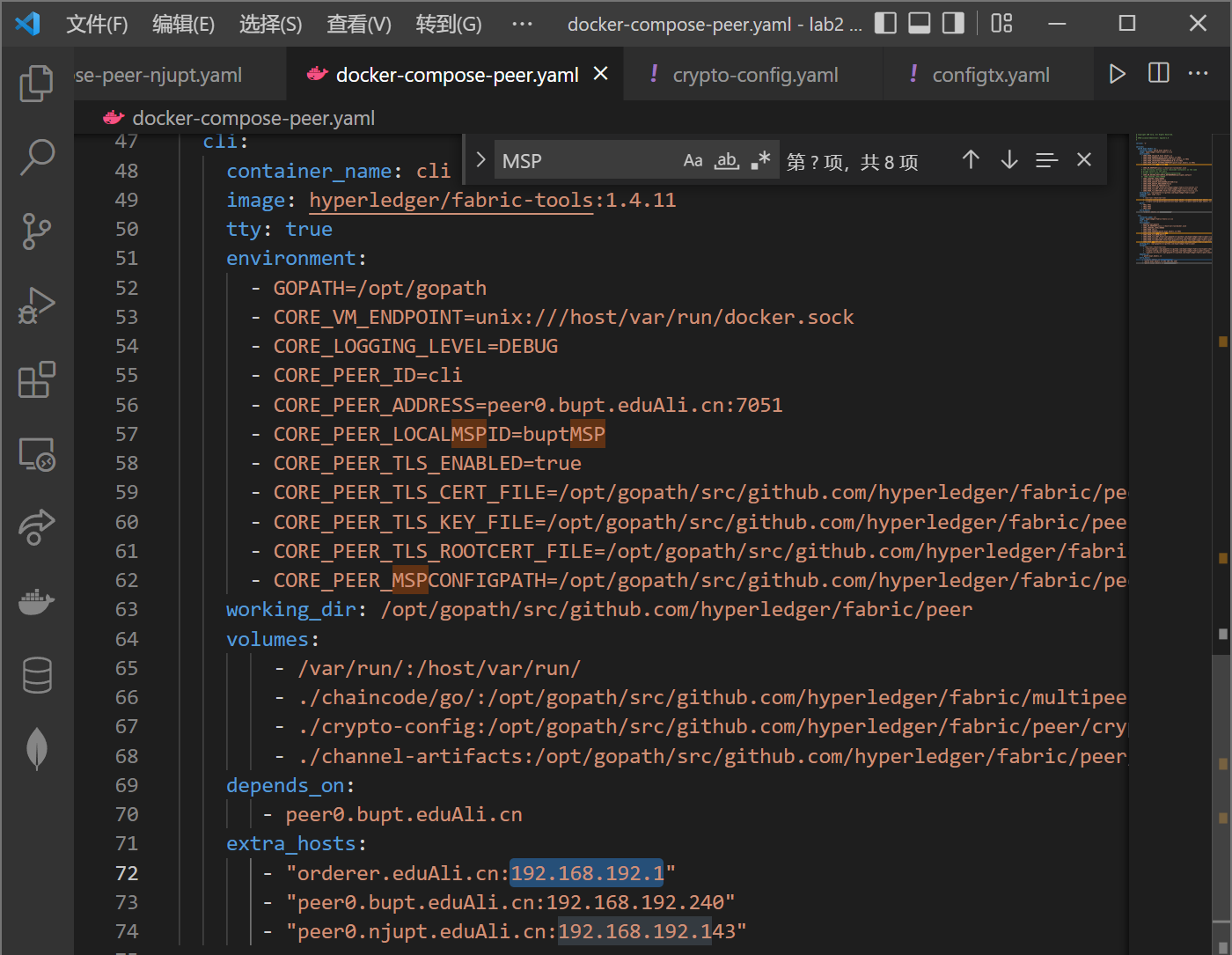Open the Search view in activity bar
Viewport: 1232px width, 955px height.
36,158
